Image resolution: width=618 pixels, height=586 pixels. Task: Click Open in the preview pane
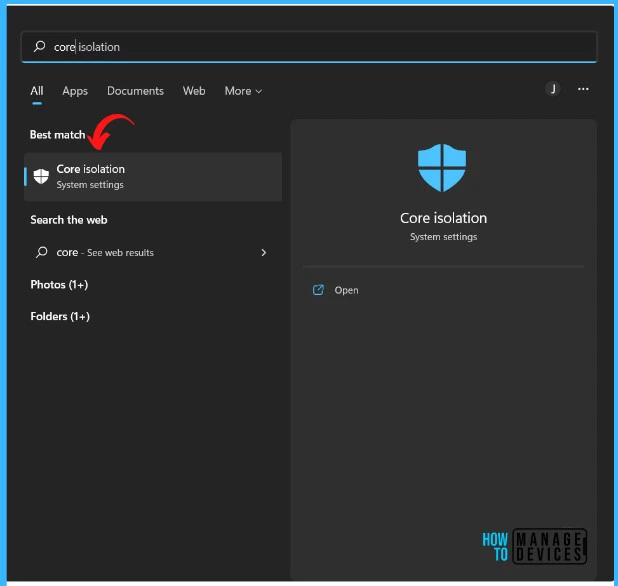pos(346,290)
